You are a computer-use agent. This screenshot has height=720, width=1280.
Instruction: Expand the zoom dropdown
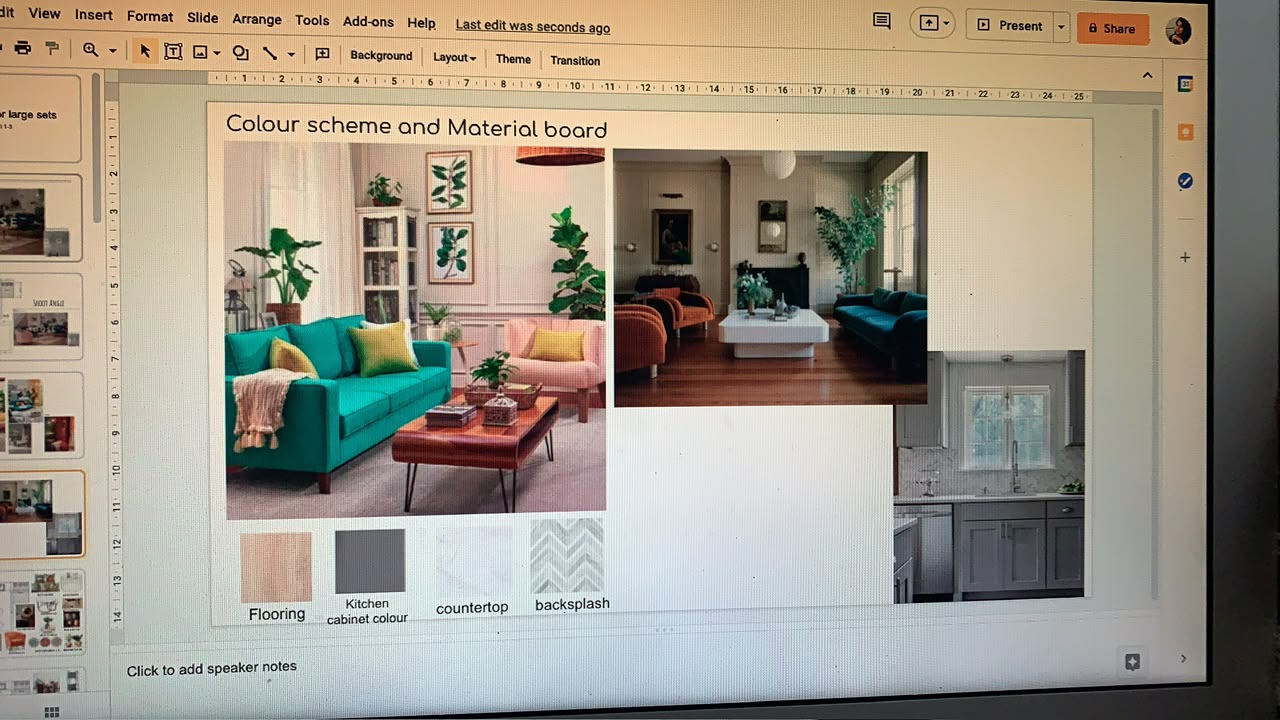coord(112,51)
